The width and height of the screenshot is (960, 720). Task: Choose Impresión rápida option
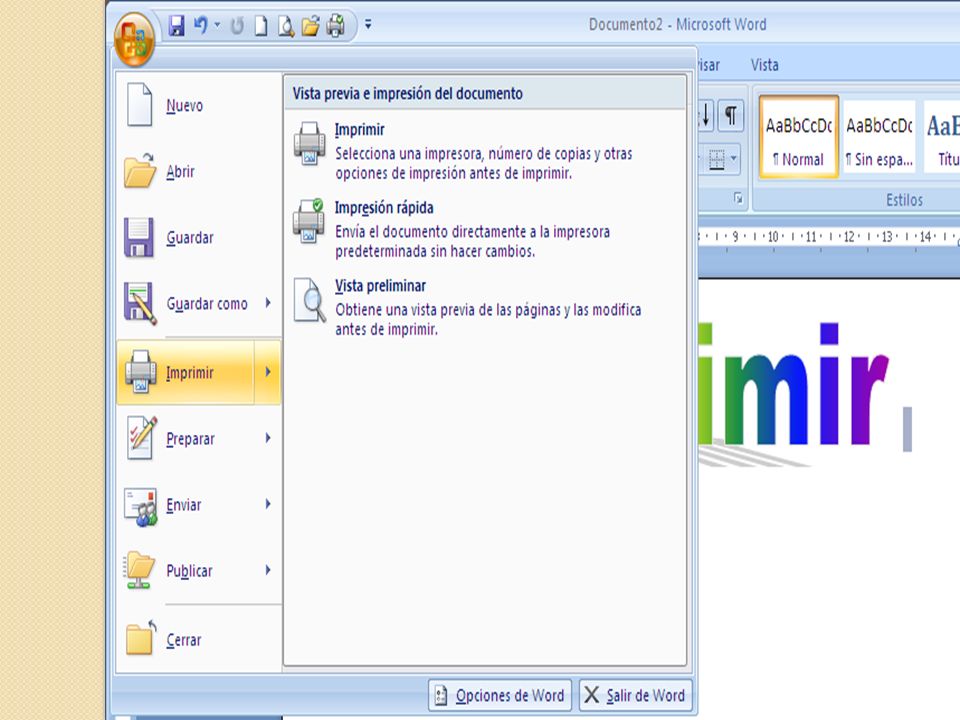coord(484,228)
